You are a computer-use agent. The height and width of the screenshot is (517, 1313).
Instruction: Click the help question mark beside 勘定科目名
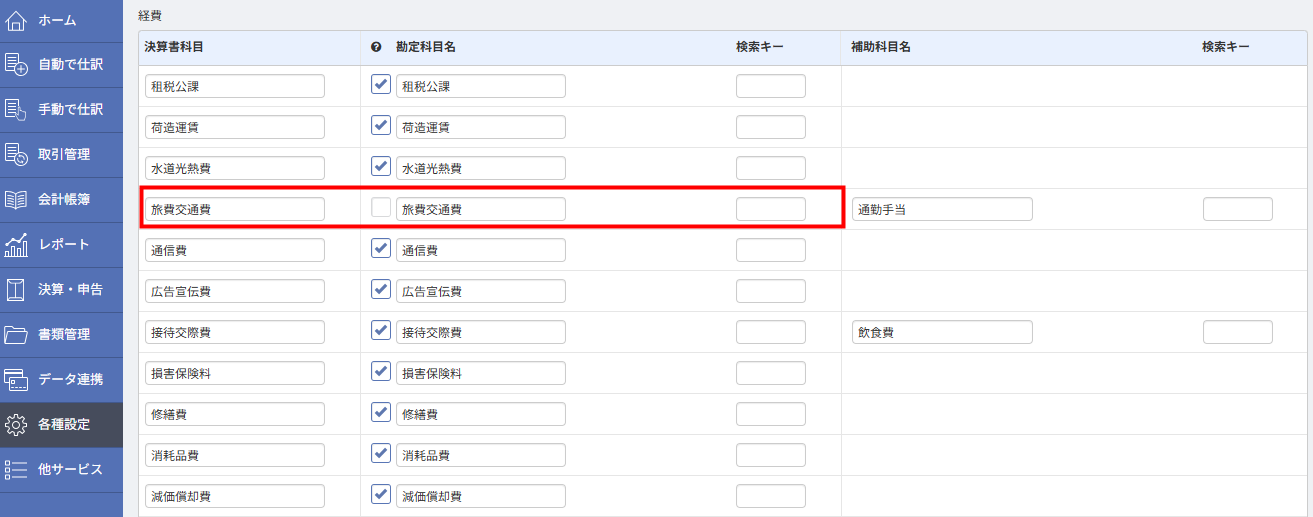(376, 47)
